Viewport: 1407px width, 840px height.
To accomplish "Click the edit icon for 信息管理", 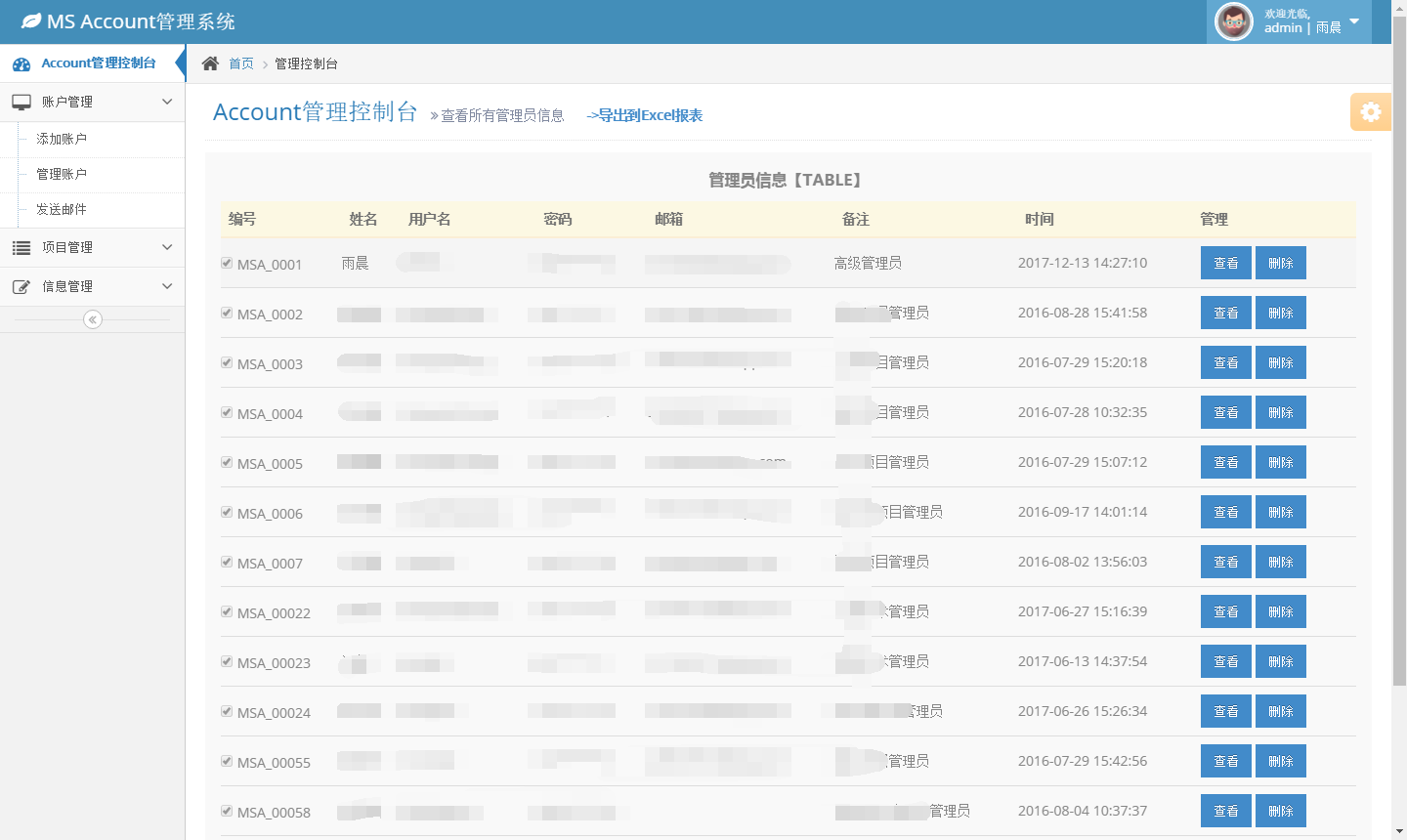I will (x=21, y=287).
